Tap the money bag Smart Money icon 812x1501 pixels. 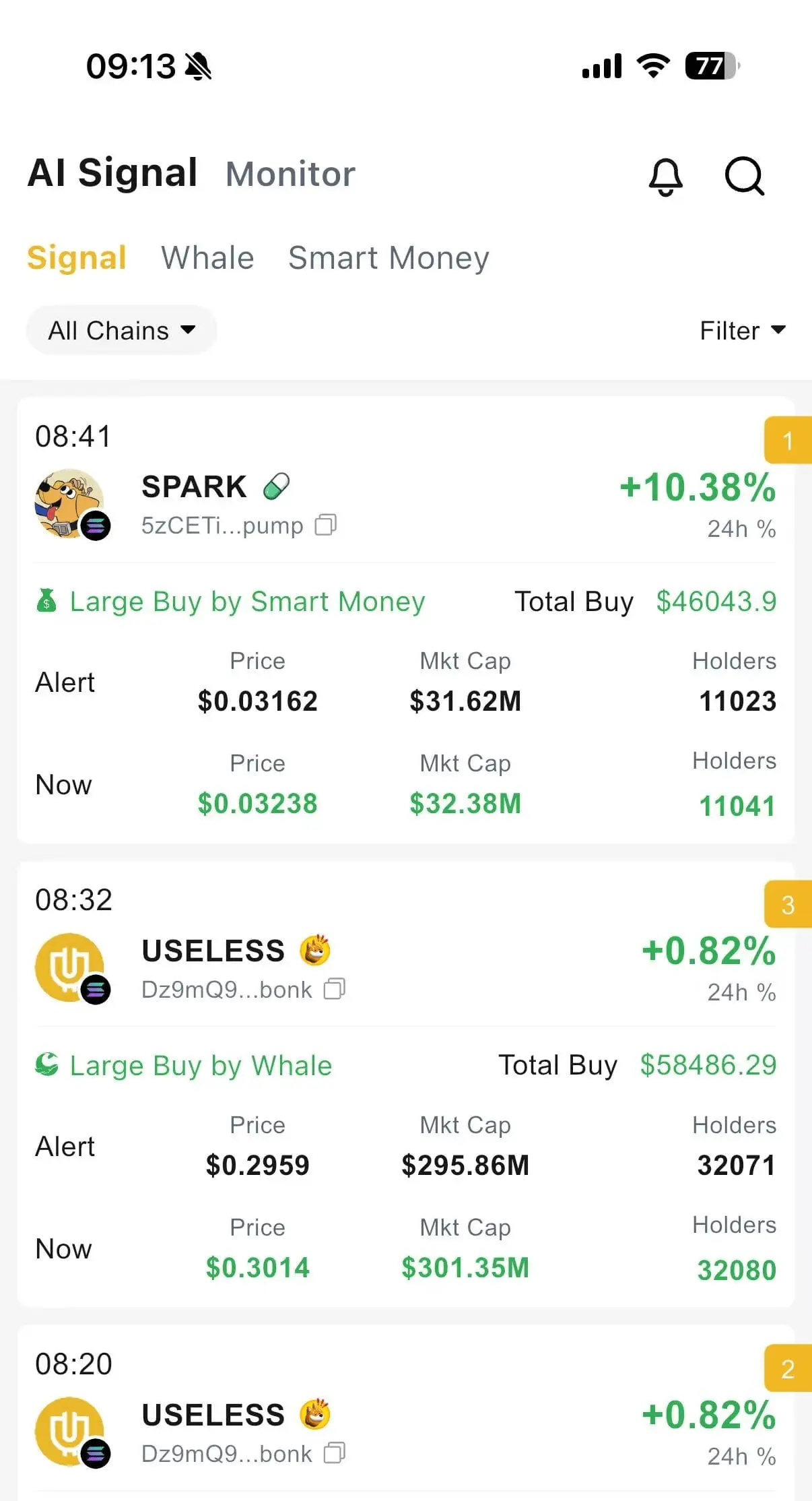(46, 600)
